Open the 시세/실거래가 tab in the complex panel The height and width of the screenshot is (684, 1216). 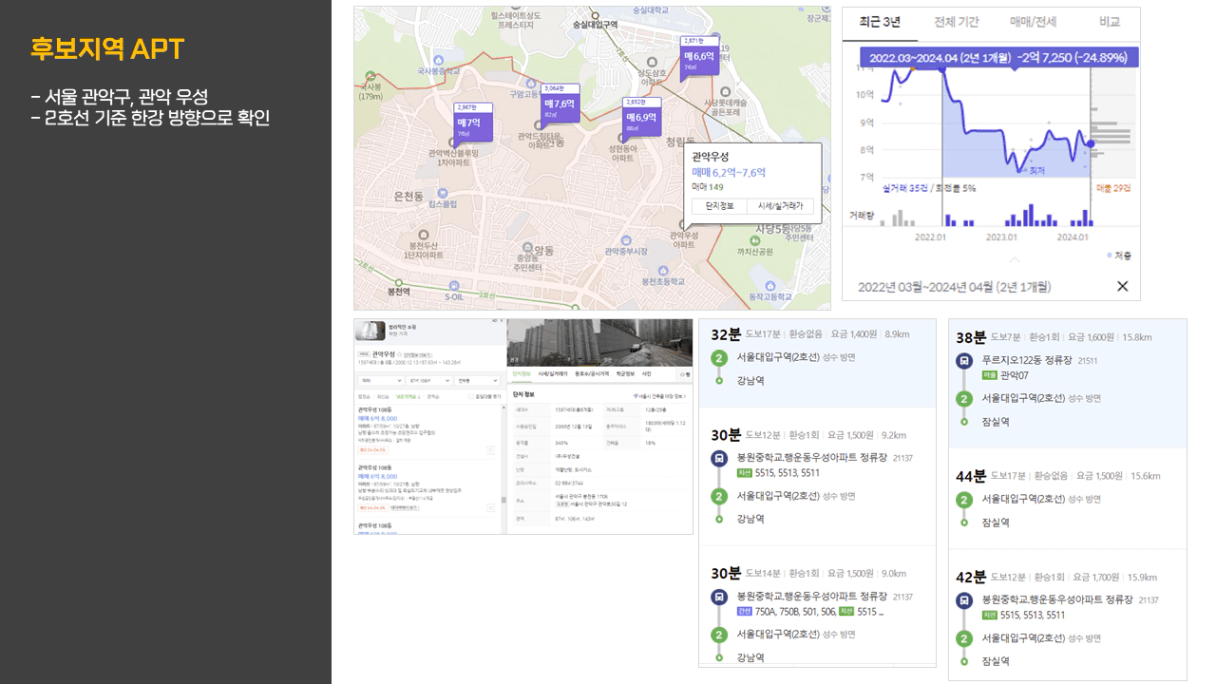pos(553,374)
